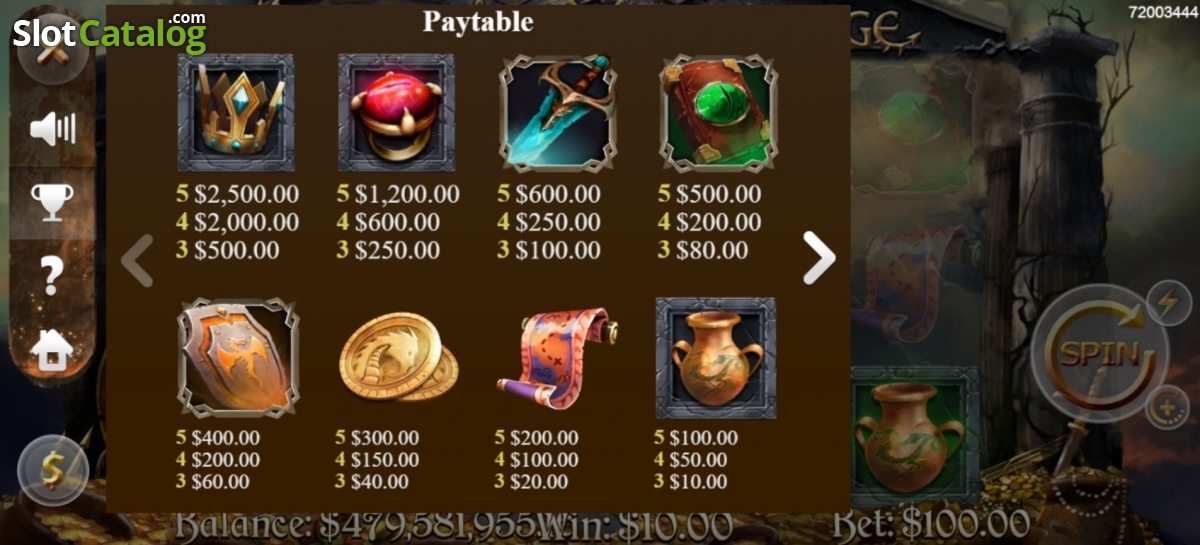Click the SlotCatalog.com logo

pos(109,33)
